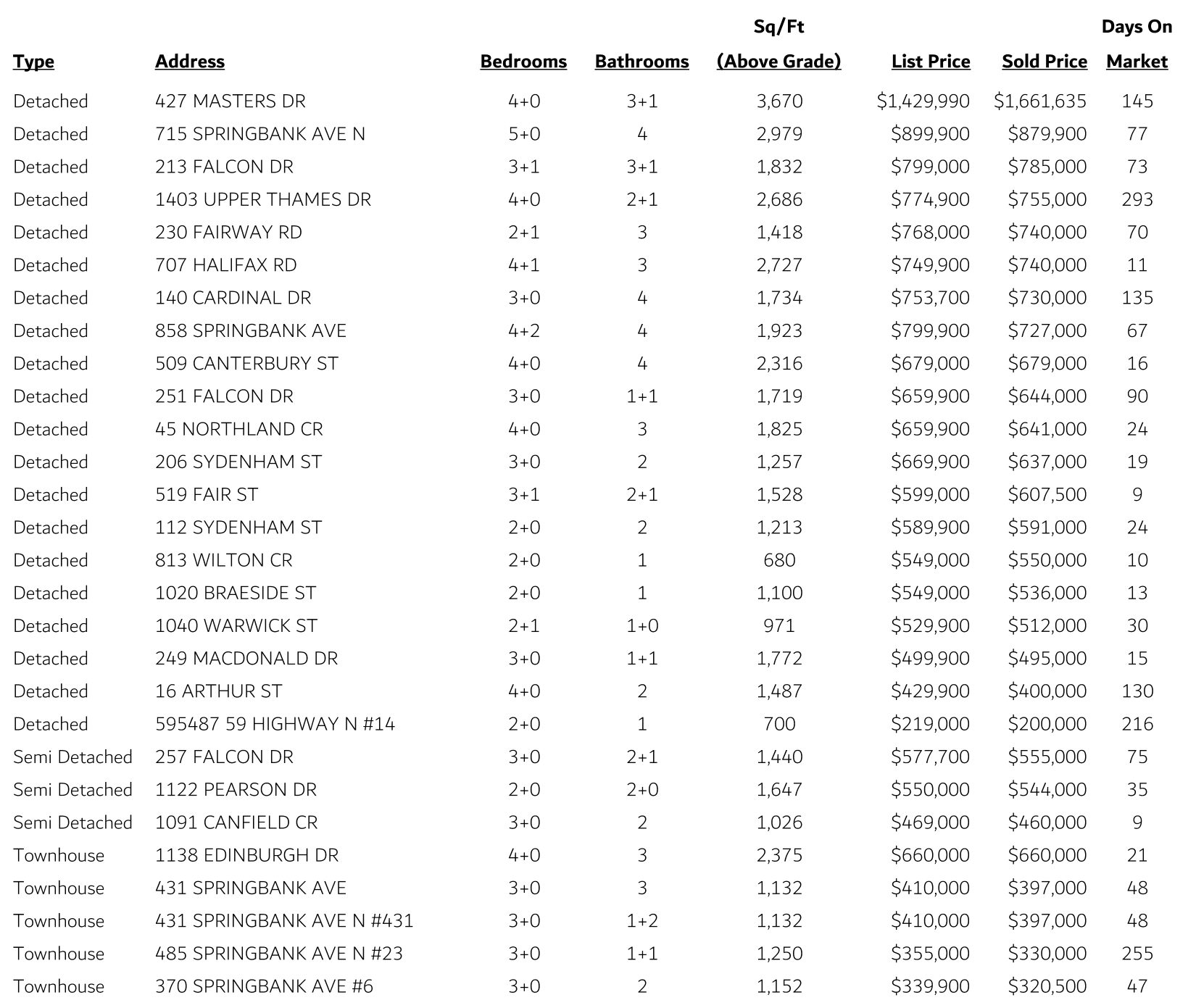Click the Bathrooms column header
Viewport: 1196px width, 1008px height.
pyautogui.click(x=641, y=62)
